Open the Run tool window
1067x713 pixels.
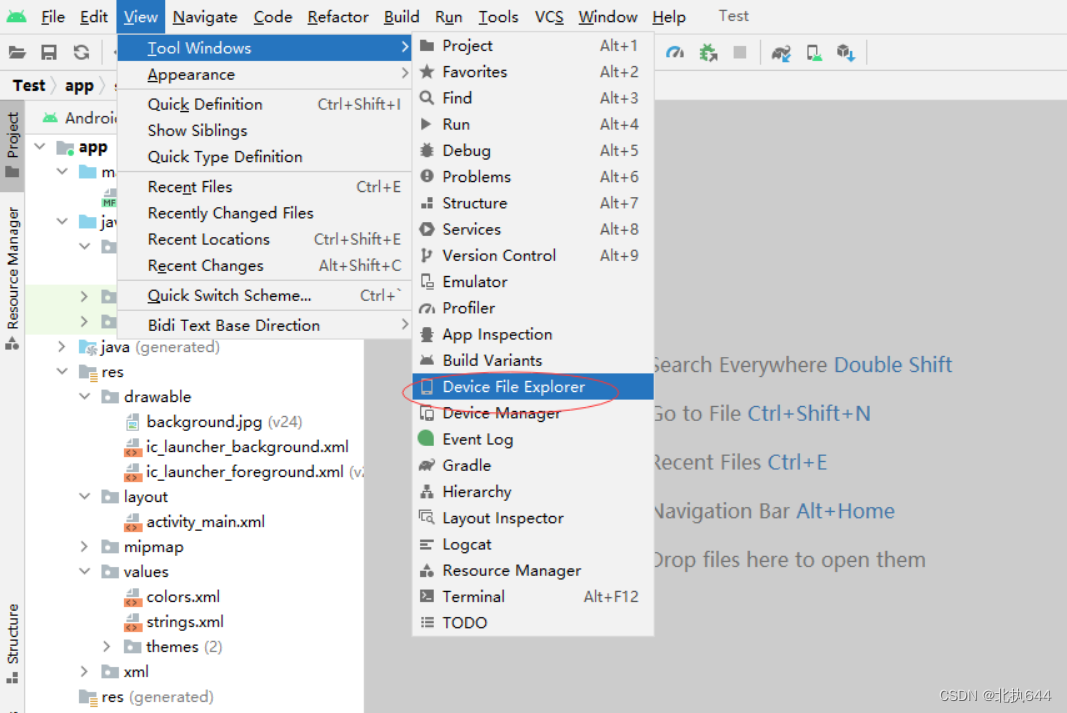click(x=533, y=125)
